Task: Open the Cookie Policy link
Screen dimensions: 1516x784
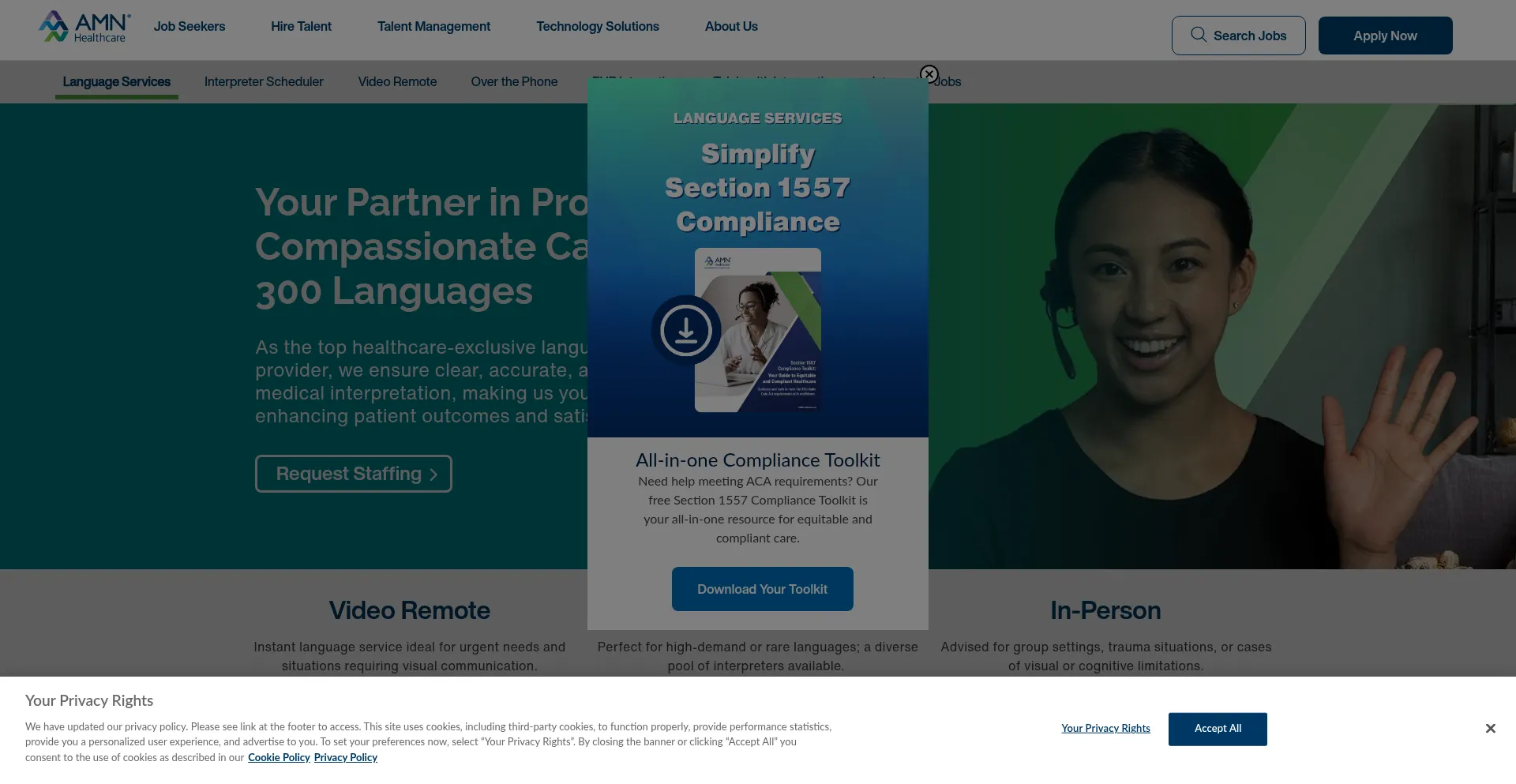Action: click(x=279, y=758)
